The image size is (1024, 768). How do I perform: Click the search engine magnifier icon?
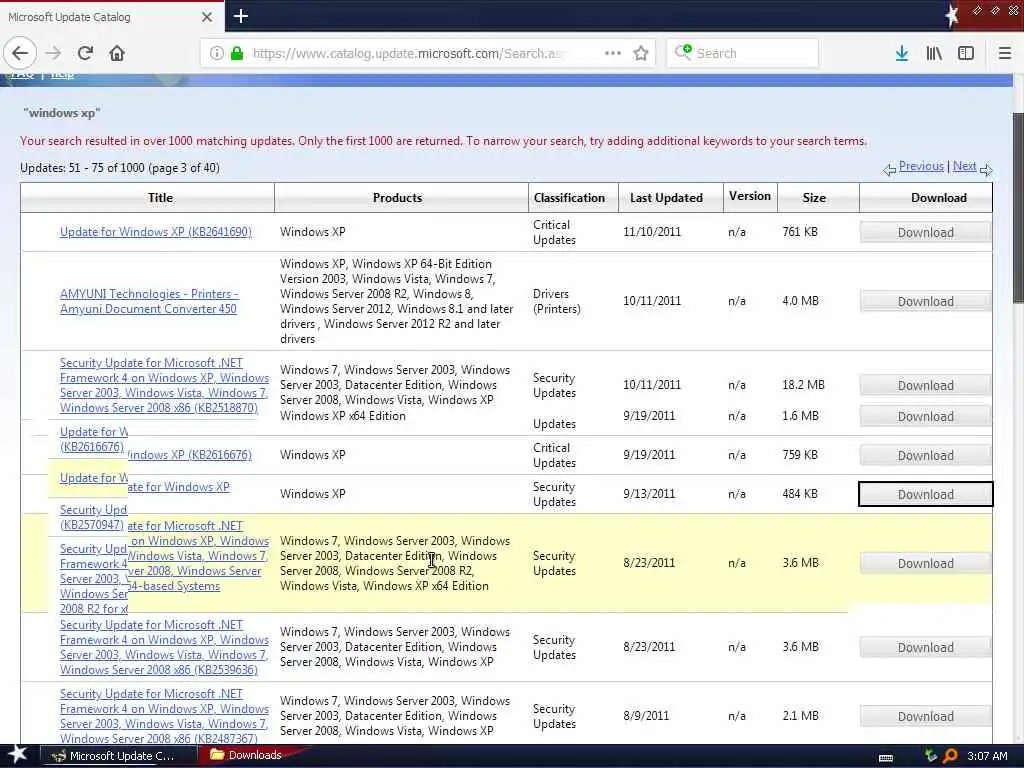pos(682,52)
